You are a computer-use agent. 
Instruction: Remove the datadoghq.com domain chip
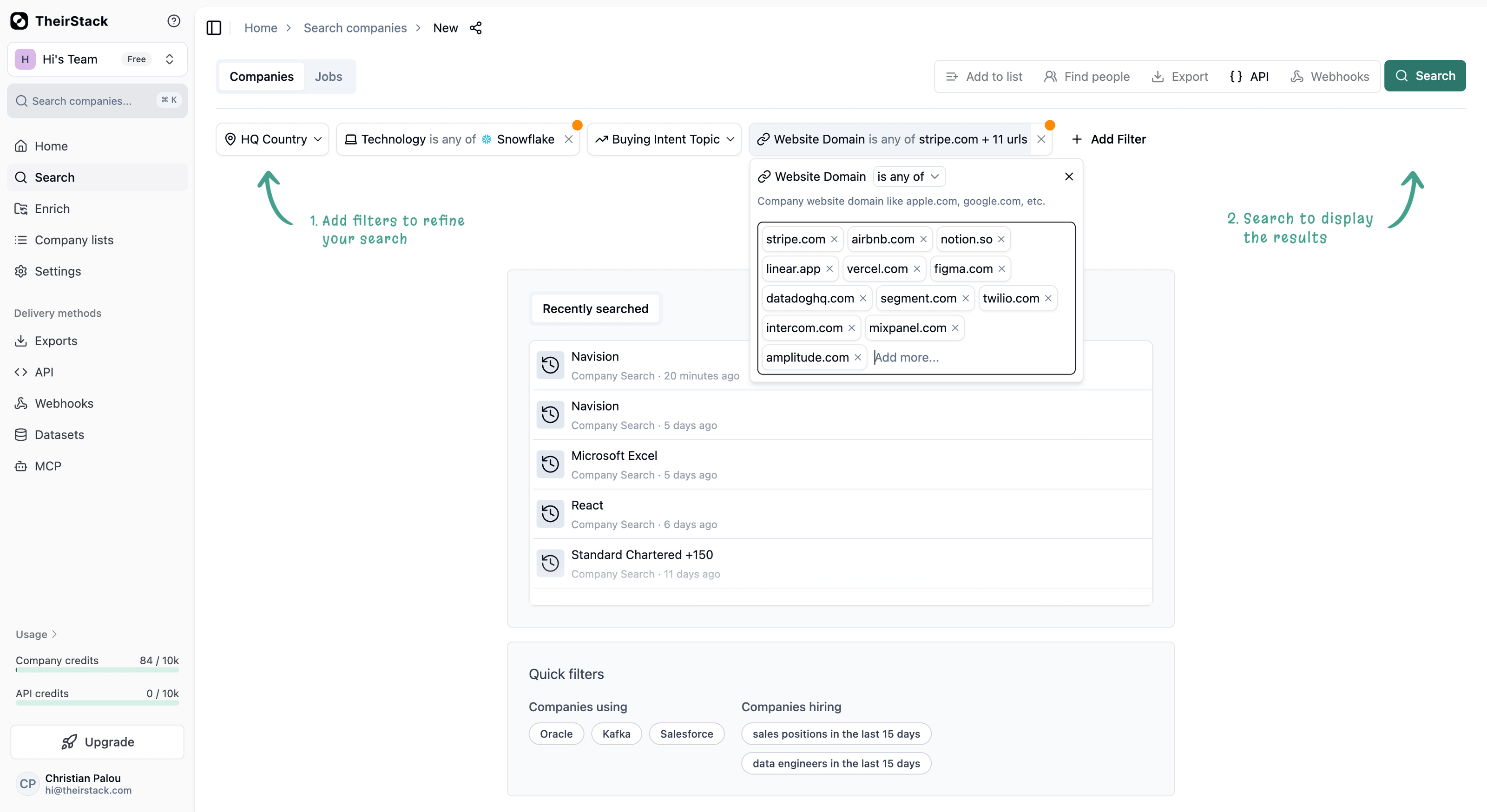pyautogui.click(x=863, y=298)
